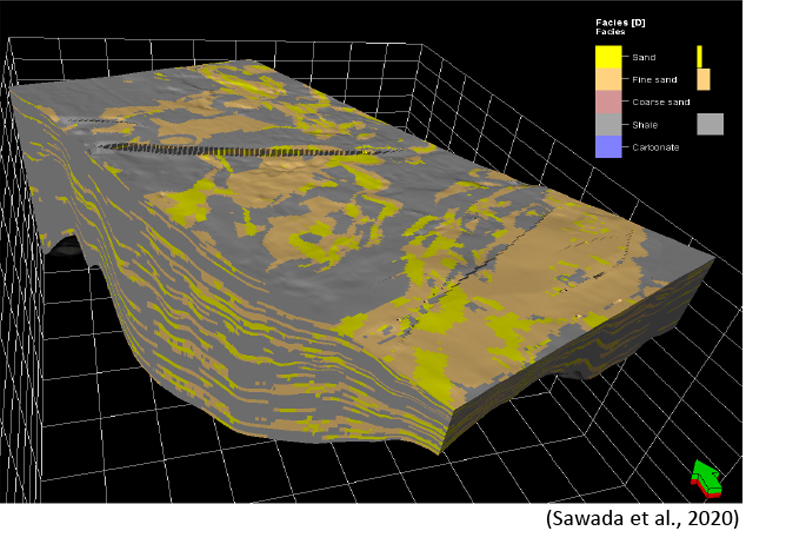
Task: Click the 'Fine sand' legend label
Action: [x=655, y=80]
